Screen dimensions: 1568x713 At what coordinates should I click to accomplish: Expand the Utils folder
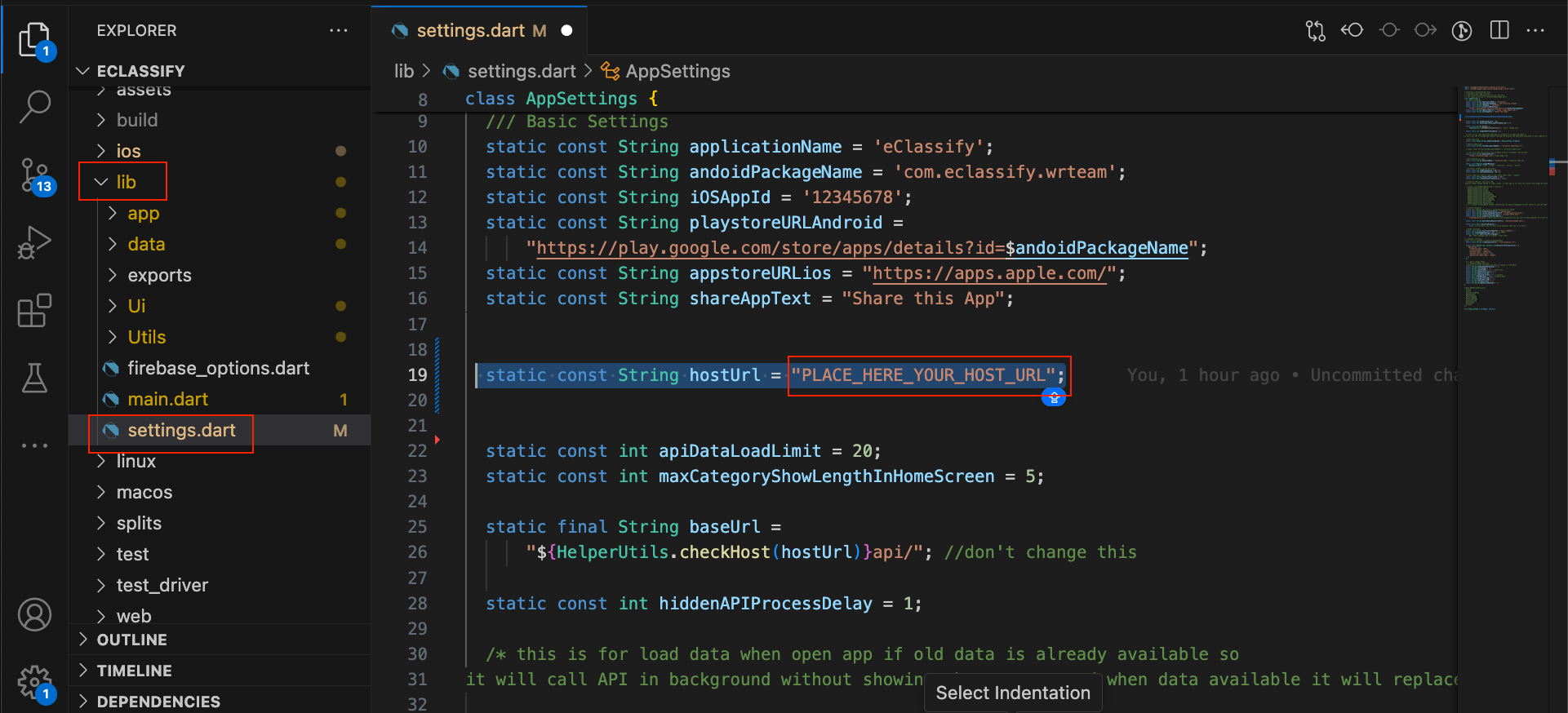(146, 337)
